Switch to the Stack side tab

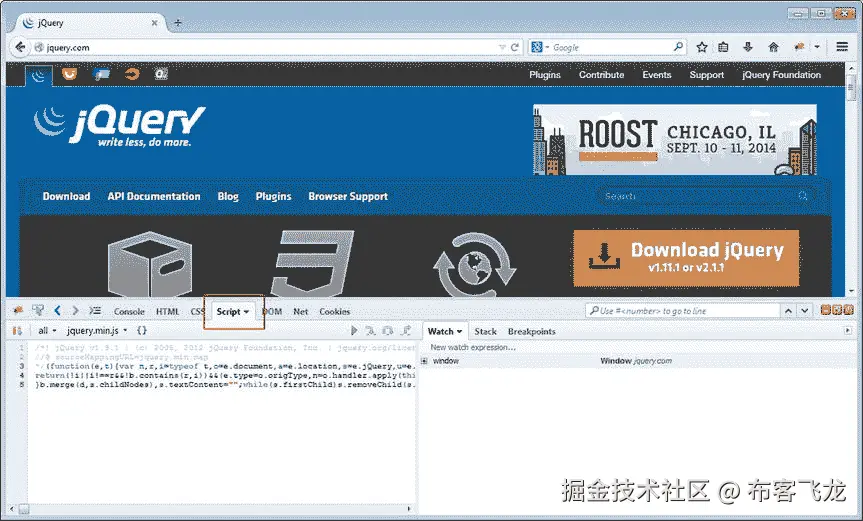(x=485, y=332)
